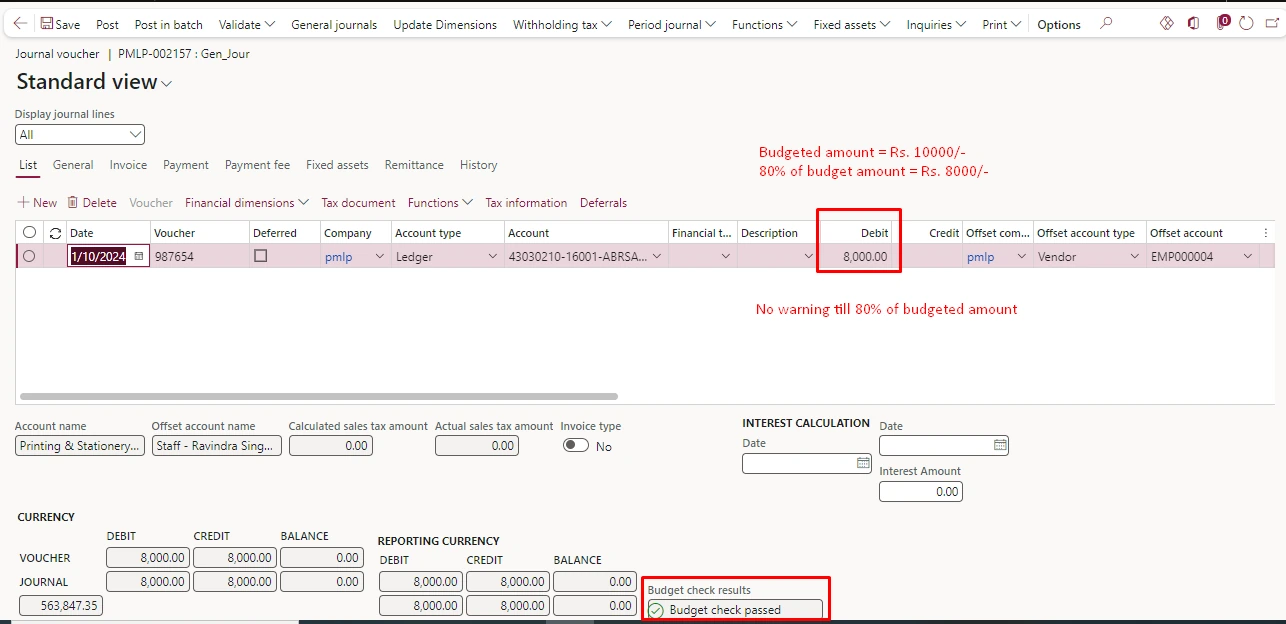Tick the Deferred checkbox on the line

point(261,256)
